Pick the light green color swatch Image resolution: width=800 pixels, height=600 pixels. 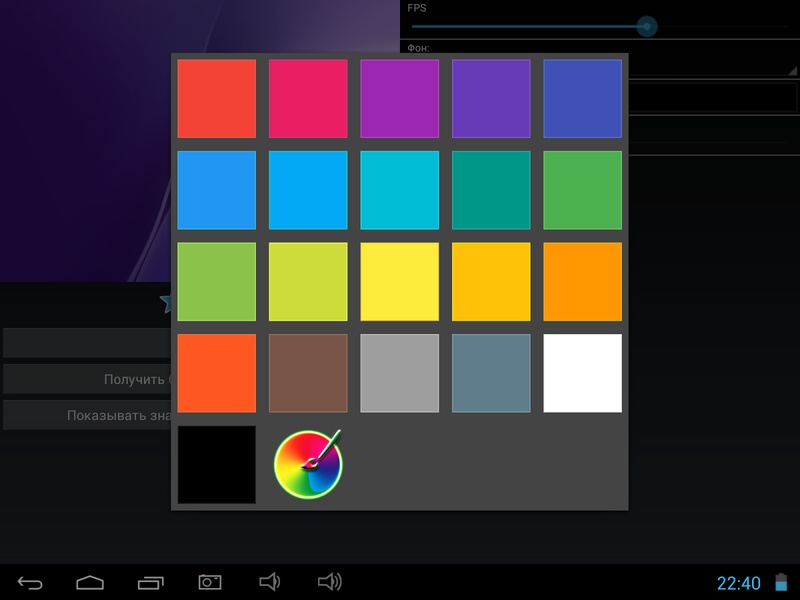point(217,282)
